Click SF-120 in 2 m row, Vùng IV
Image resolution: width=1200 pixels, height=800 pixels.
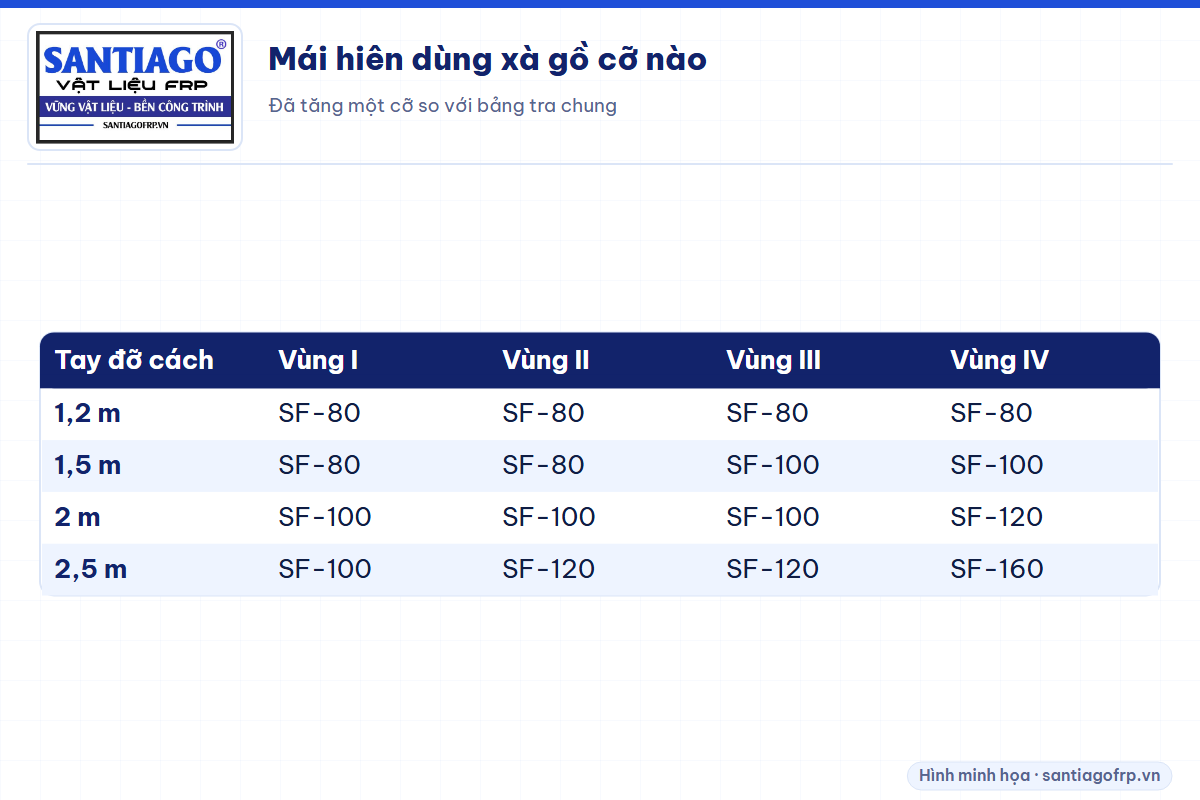point(997,517)
